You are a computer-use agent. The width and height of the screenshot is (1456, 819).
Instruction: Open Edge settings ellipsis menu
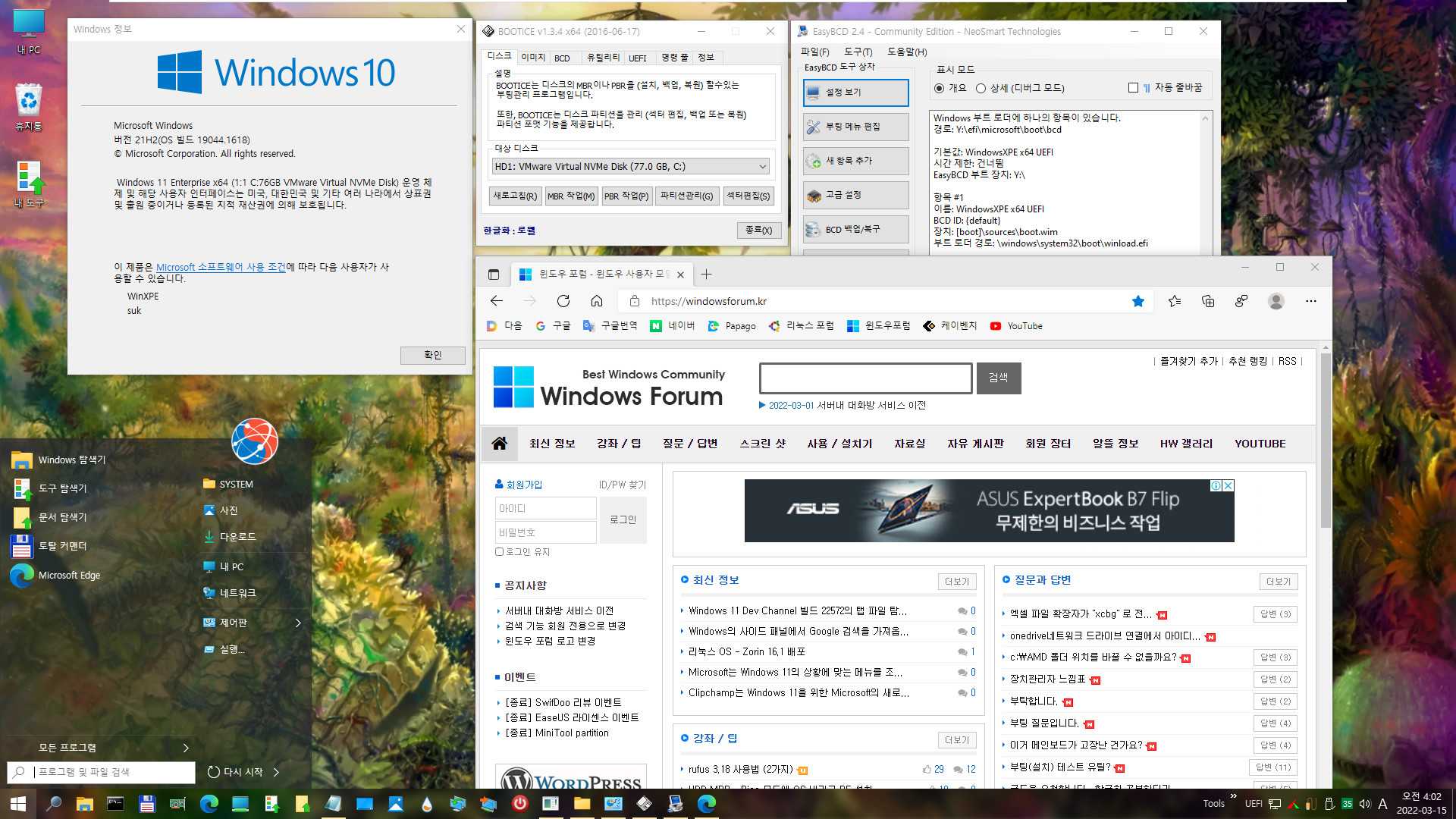pyautogui.click(x=1310, y=301)
